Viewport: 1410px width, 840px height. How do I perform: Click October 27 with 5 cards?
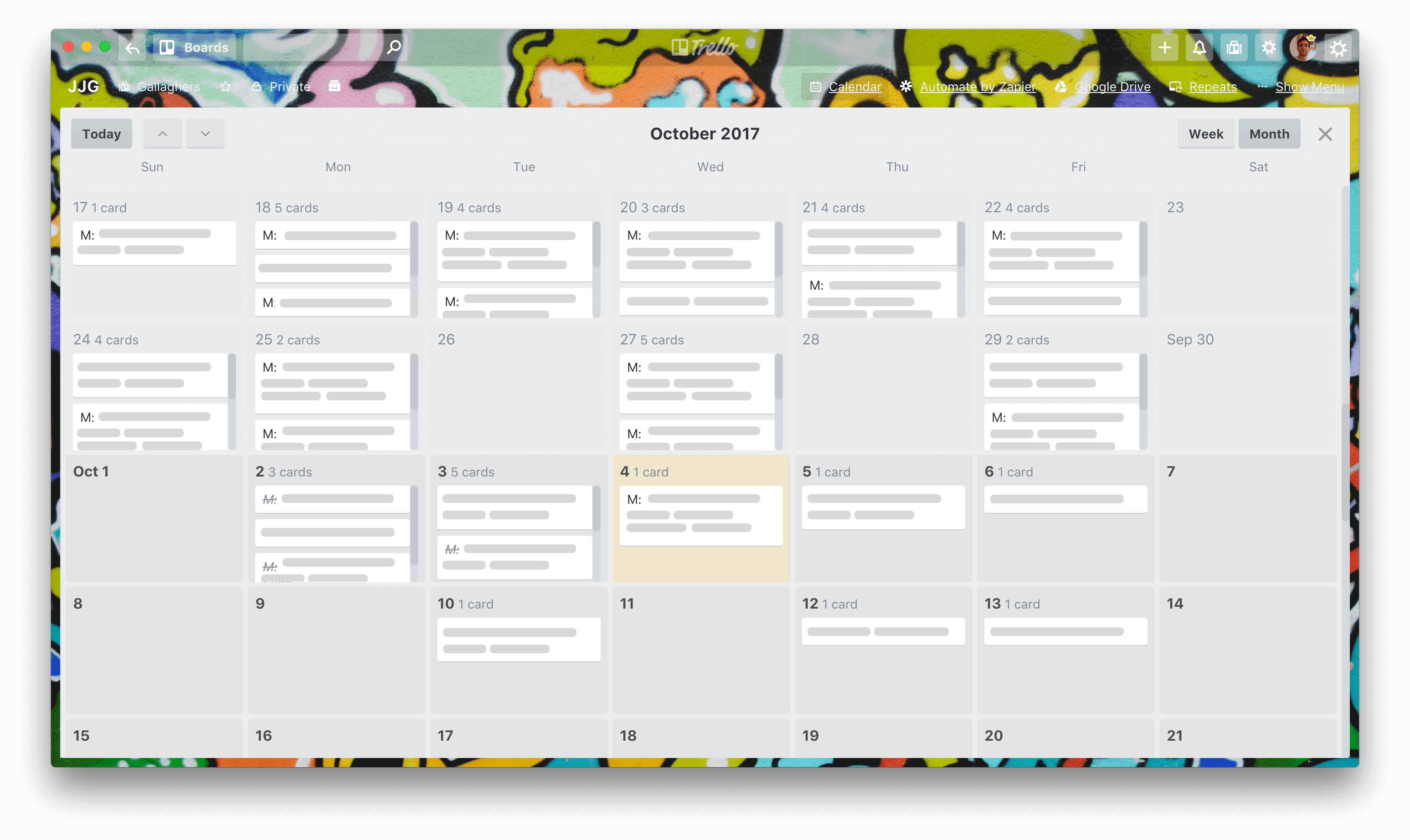[x=651, y=339]
